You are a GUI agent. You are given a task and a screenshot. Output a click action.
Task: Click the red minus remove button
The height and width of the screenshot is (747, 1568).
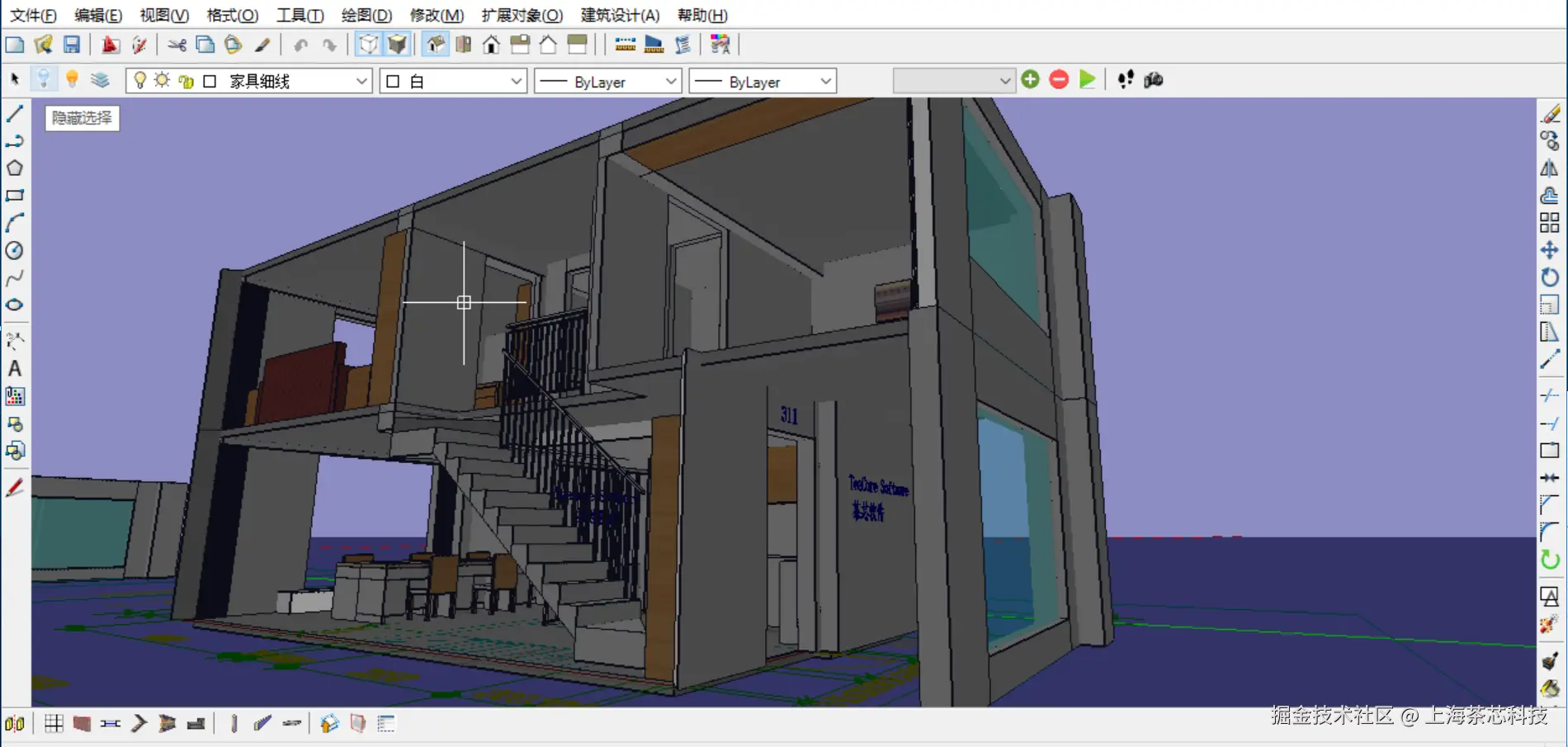pos(1059,79)
